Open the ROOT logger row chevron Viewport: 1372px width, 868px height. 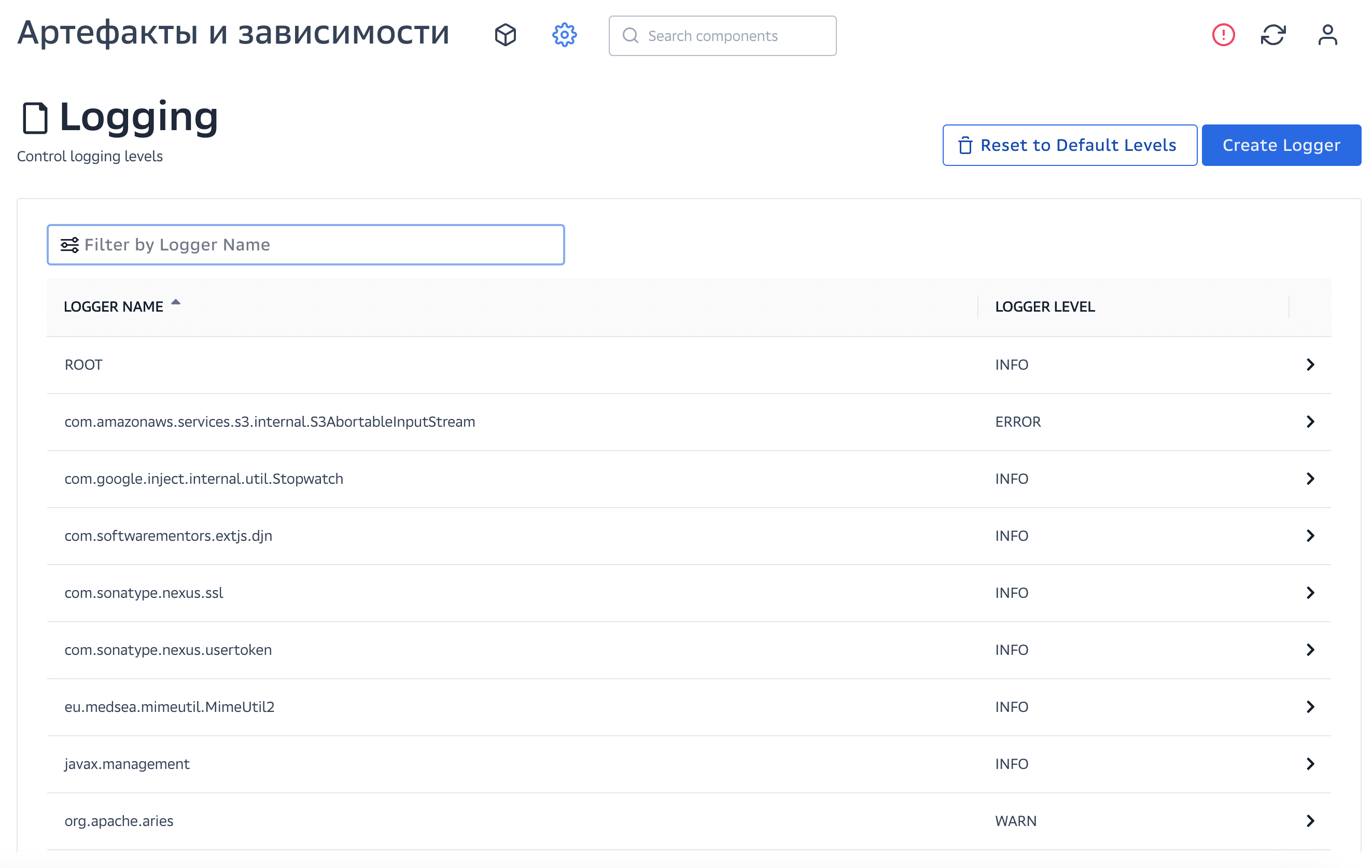(x=1310, y=365)
